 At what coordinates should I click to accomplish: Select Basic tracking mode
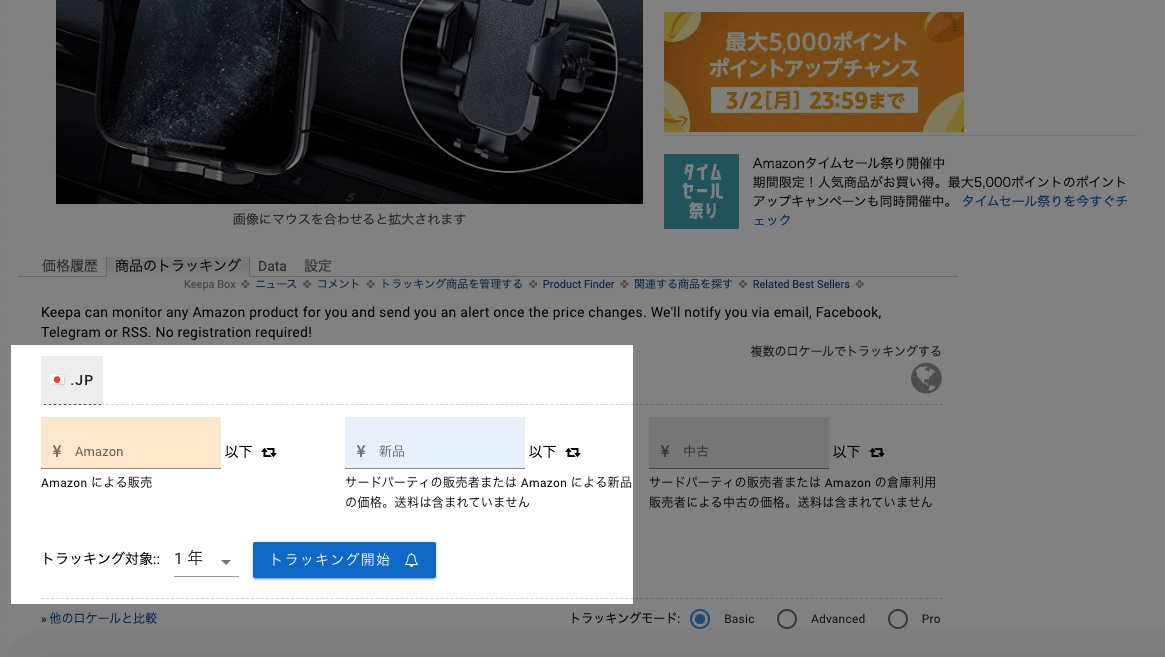coord(700,619)
